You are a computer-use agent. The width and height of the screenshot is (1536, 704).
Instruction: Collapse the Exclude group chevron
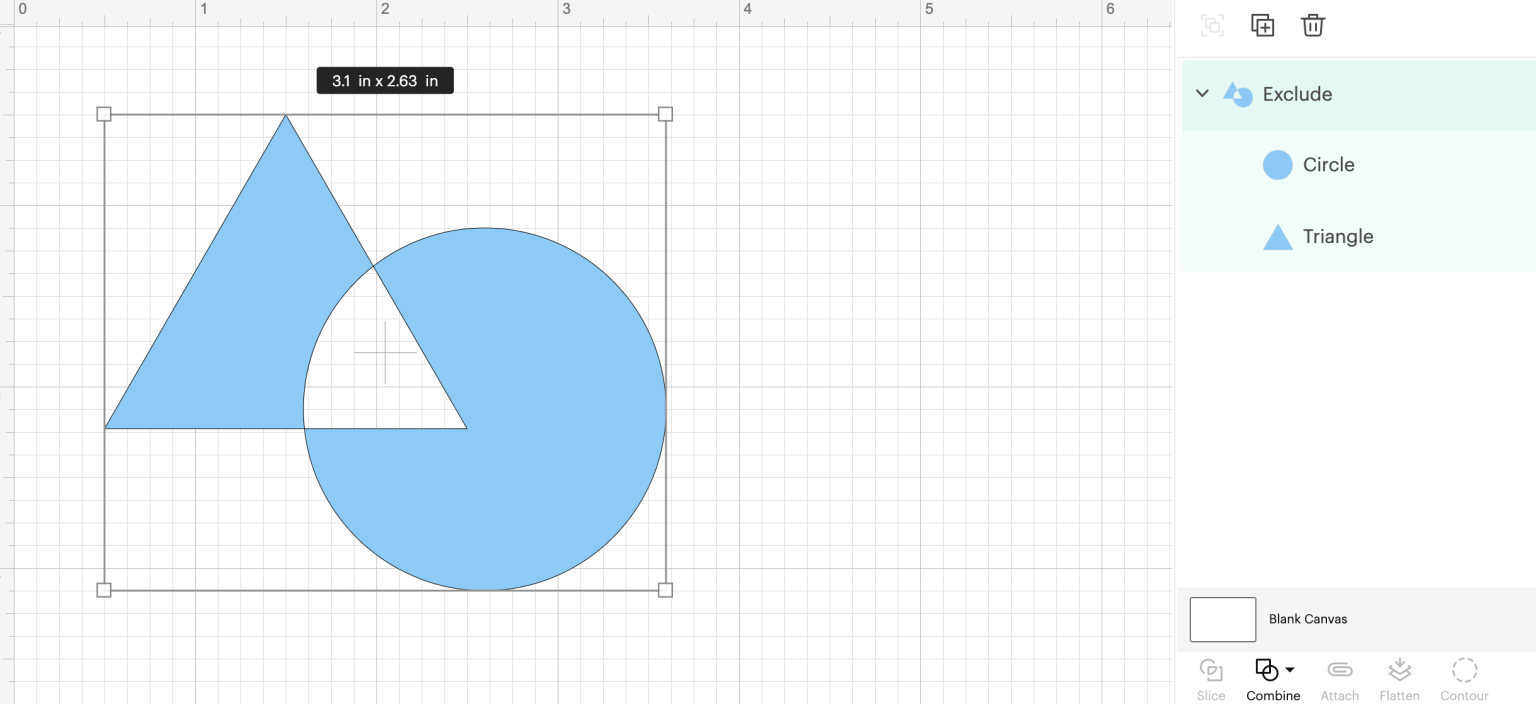coord(1202,93)
